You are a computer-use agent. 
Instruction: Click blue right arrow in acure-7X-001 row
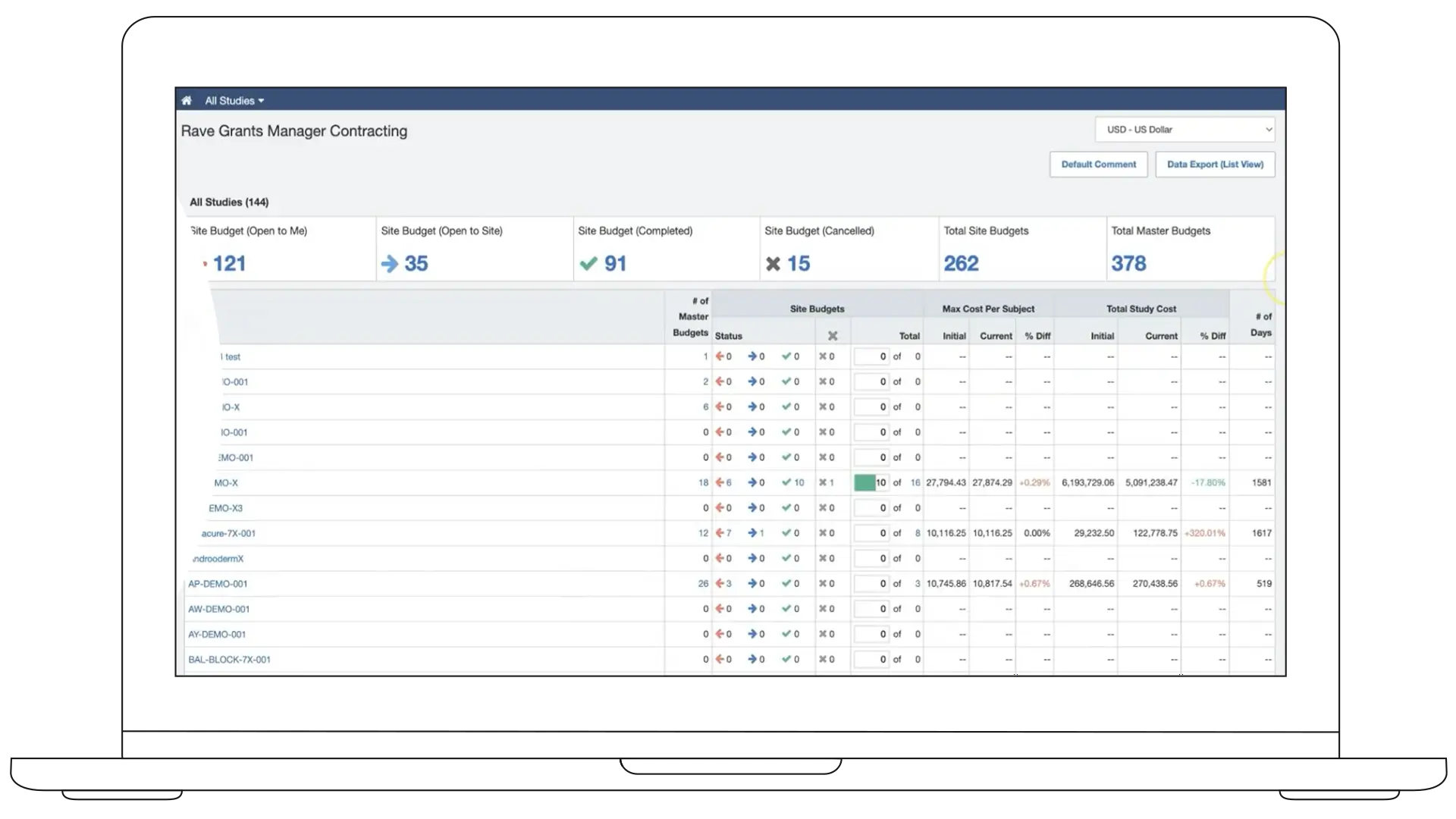coord(752,533)
